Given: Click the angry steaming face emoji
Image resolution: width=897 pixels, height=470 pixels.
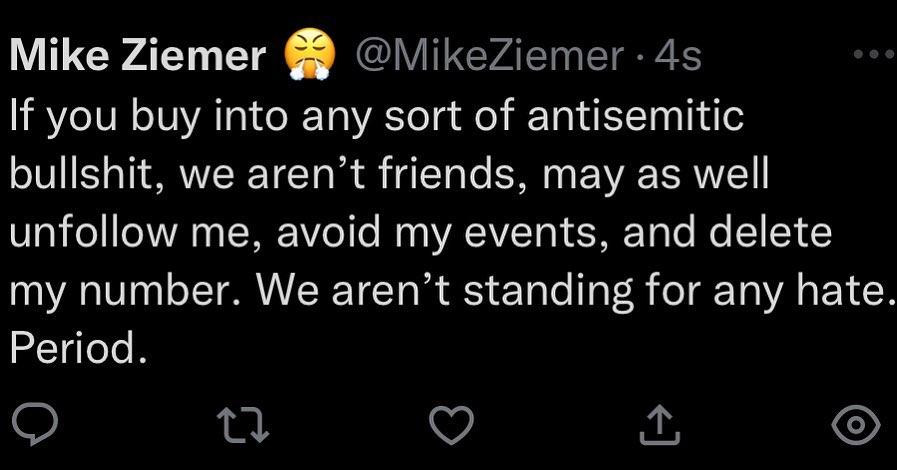Looking at the screenshot, I should (308, 54).
